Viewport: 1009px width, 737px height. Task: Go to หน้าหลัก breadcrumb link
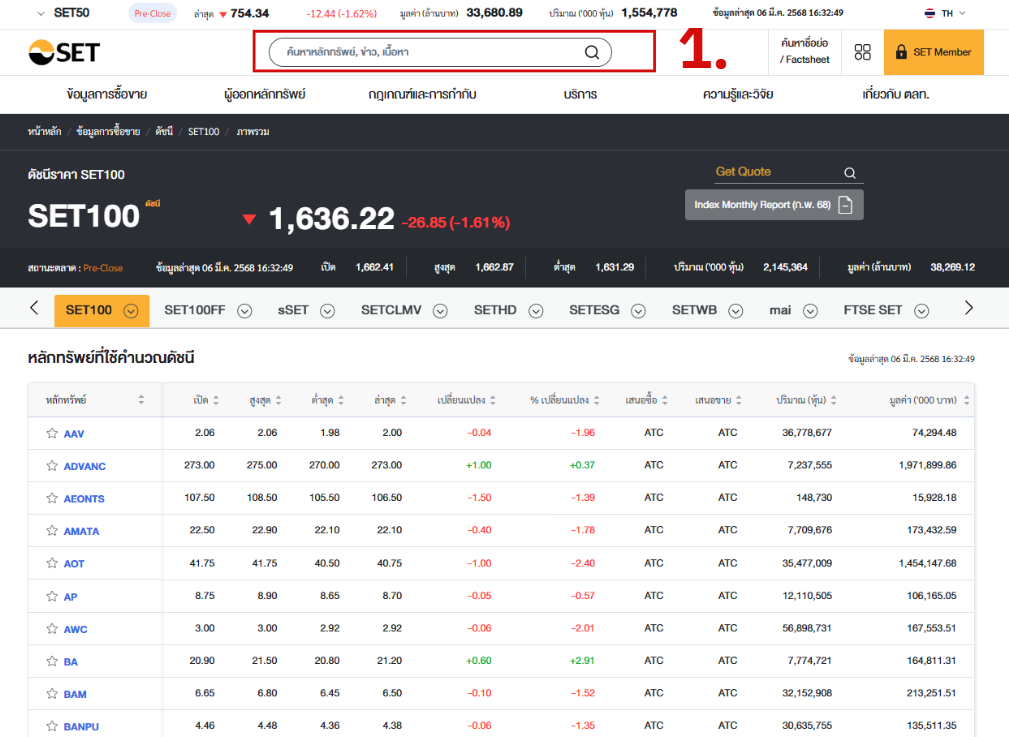coord(44,131)
